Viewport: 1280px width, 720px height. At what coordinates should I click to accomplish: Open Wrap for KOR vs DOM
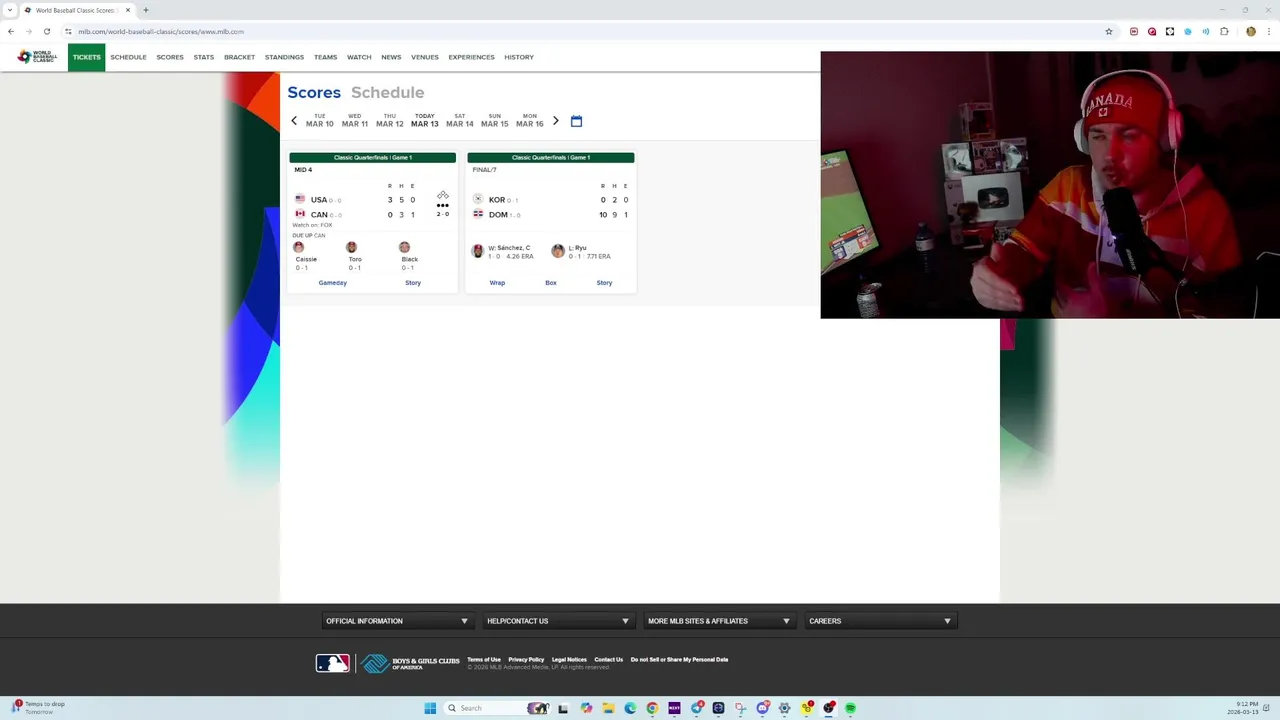pyautogui.click(x=497, y=283)
